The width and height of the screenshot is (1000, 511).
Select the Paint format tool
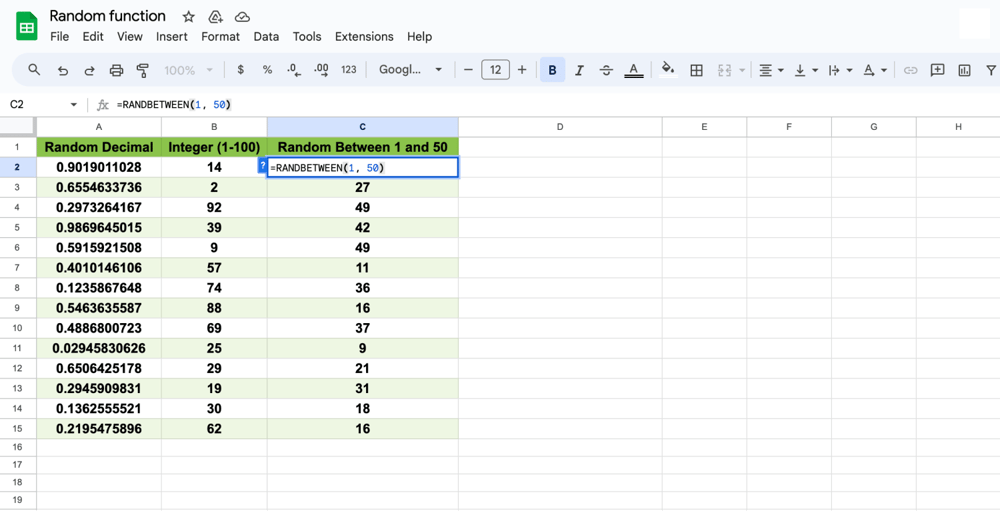(x=142, y=70)
